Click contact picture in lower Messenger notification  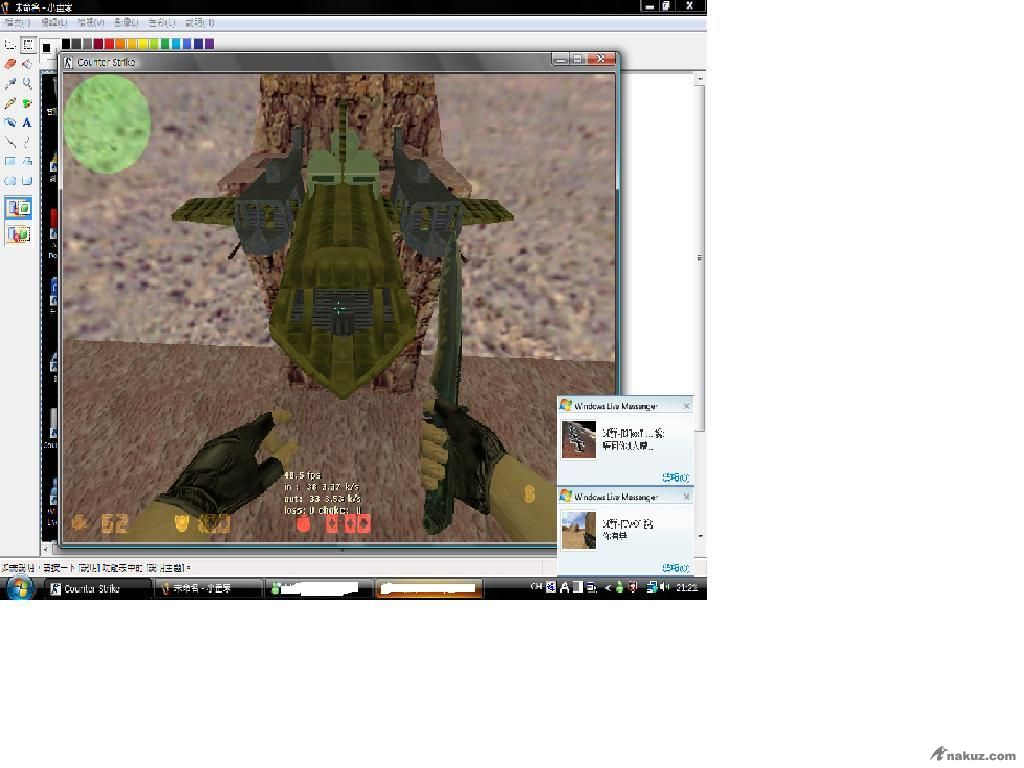(x=579, y=530)
